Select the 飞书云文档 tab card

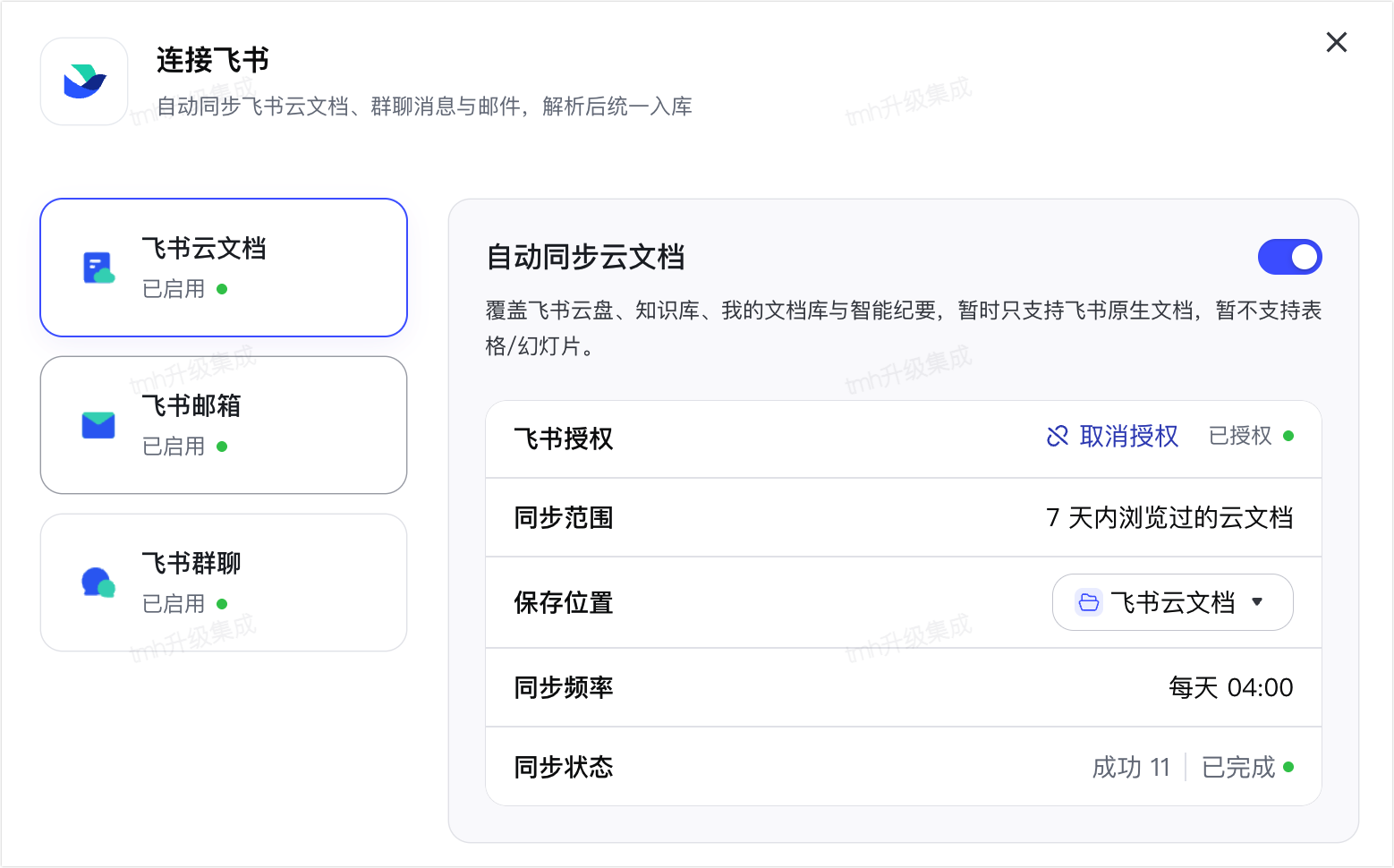coord(224,268)
